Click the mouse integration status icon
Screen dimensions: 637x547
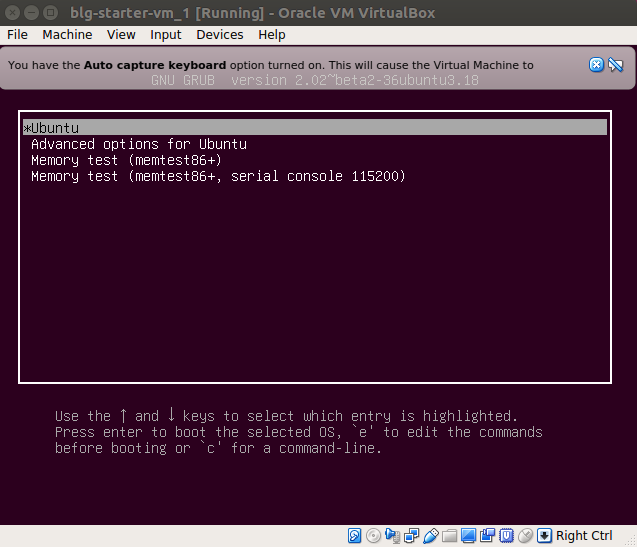tap(525, 536)
